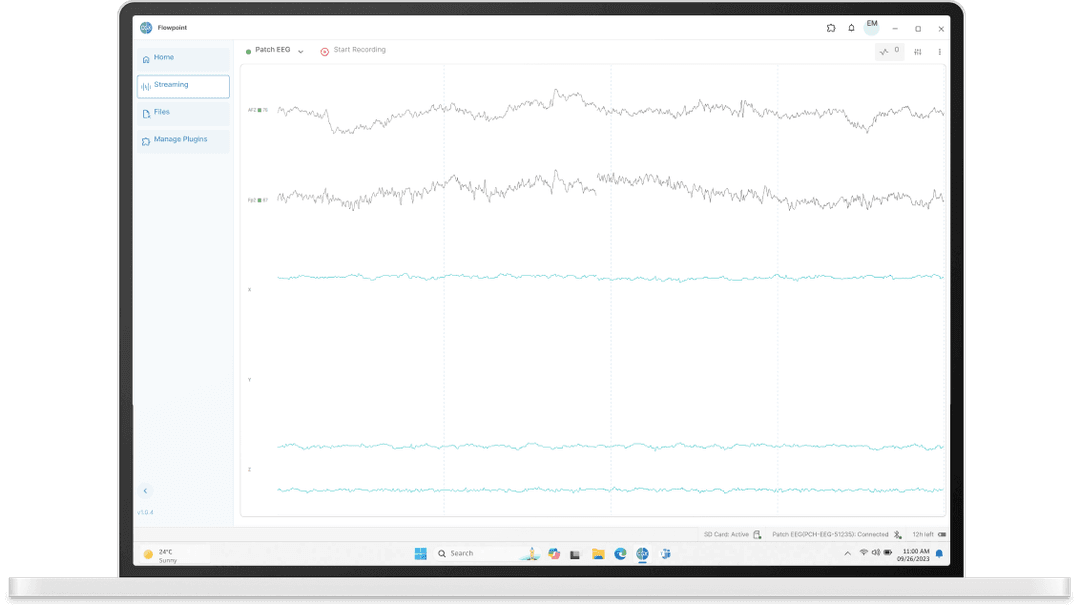Click the battery icon beside 12h left
This screenshot has height=607, width=1080.
pyautogui.click(x=942, y=535)
